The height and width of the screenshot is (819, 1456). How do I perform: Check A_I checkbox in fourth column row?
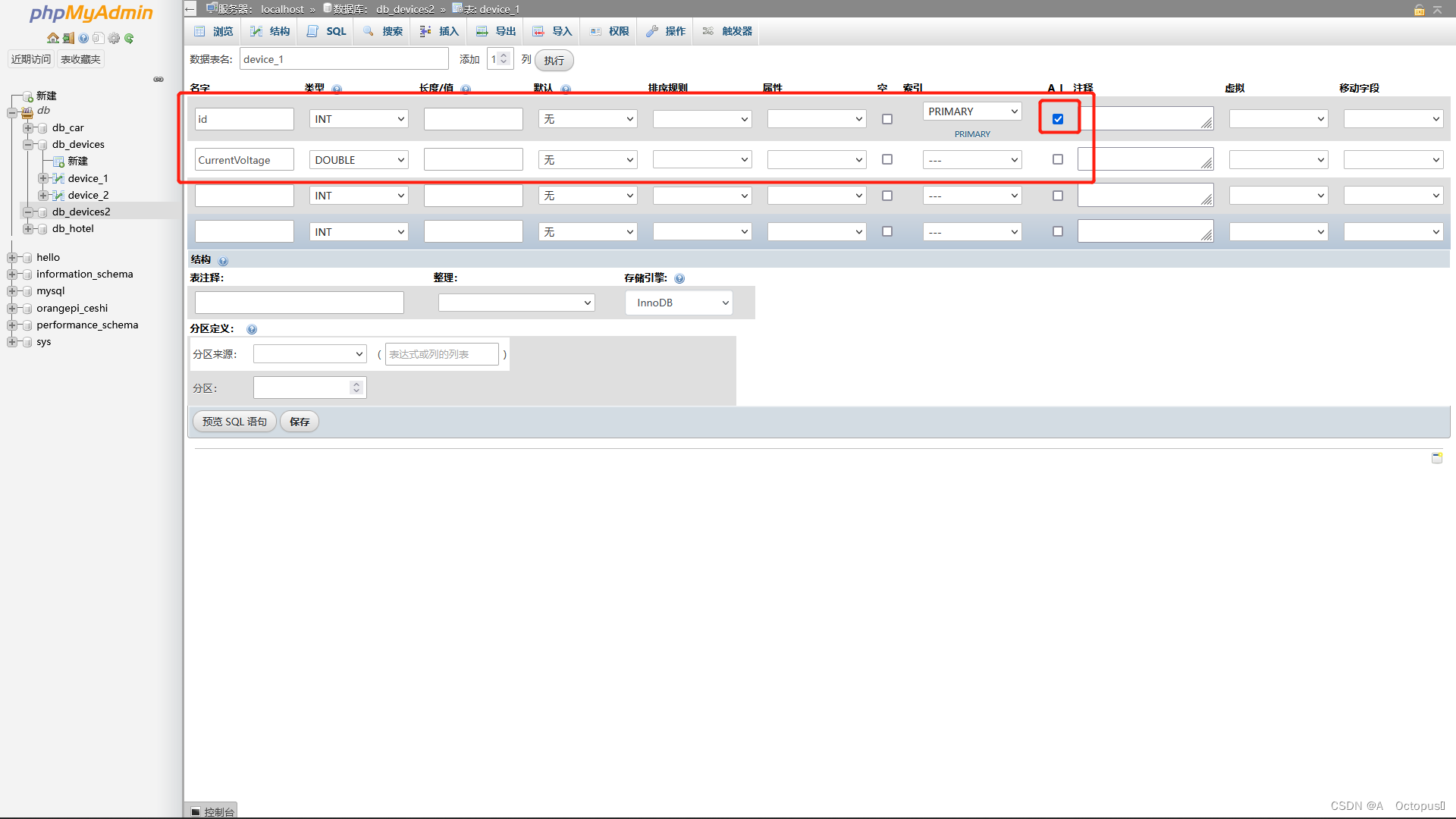pyautogui.click(x=1058, y=231)
